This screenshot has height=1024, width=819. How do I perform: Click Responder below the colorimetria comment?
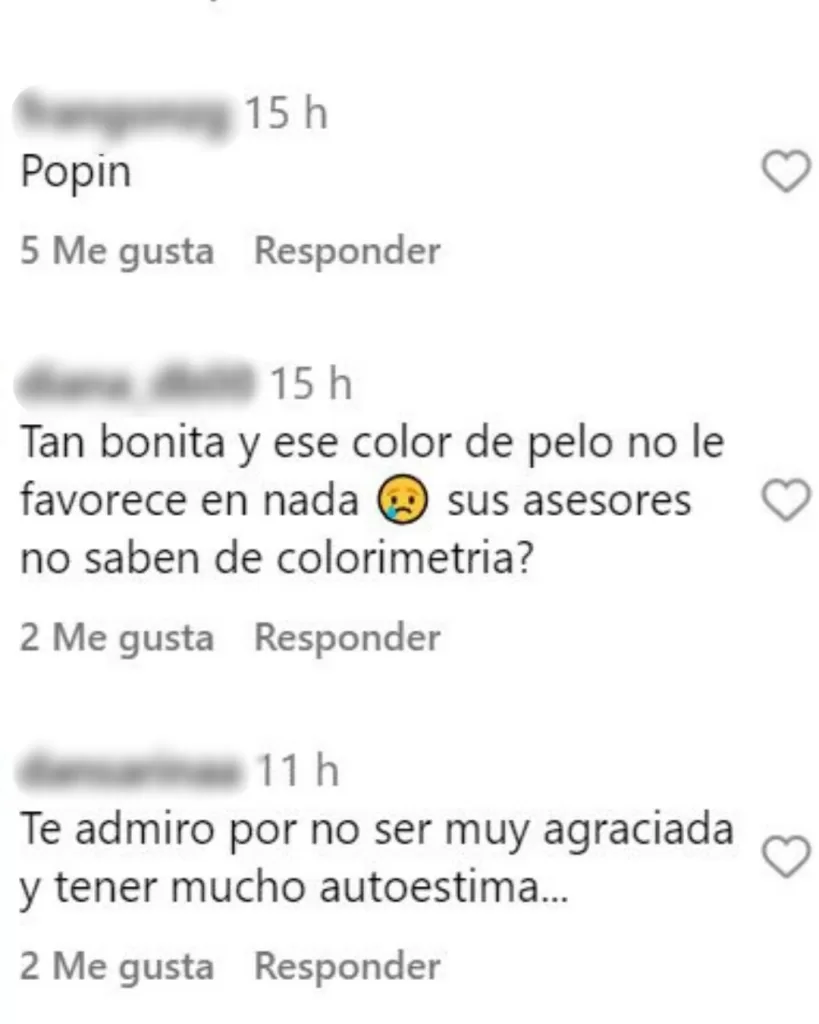[x=347, y=638]
